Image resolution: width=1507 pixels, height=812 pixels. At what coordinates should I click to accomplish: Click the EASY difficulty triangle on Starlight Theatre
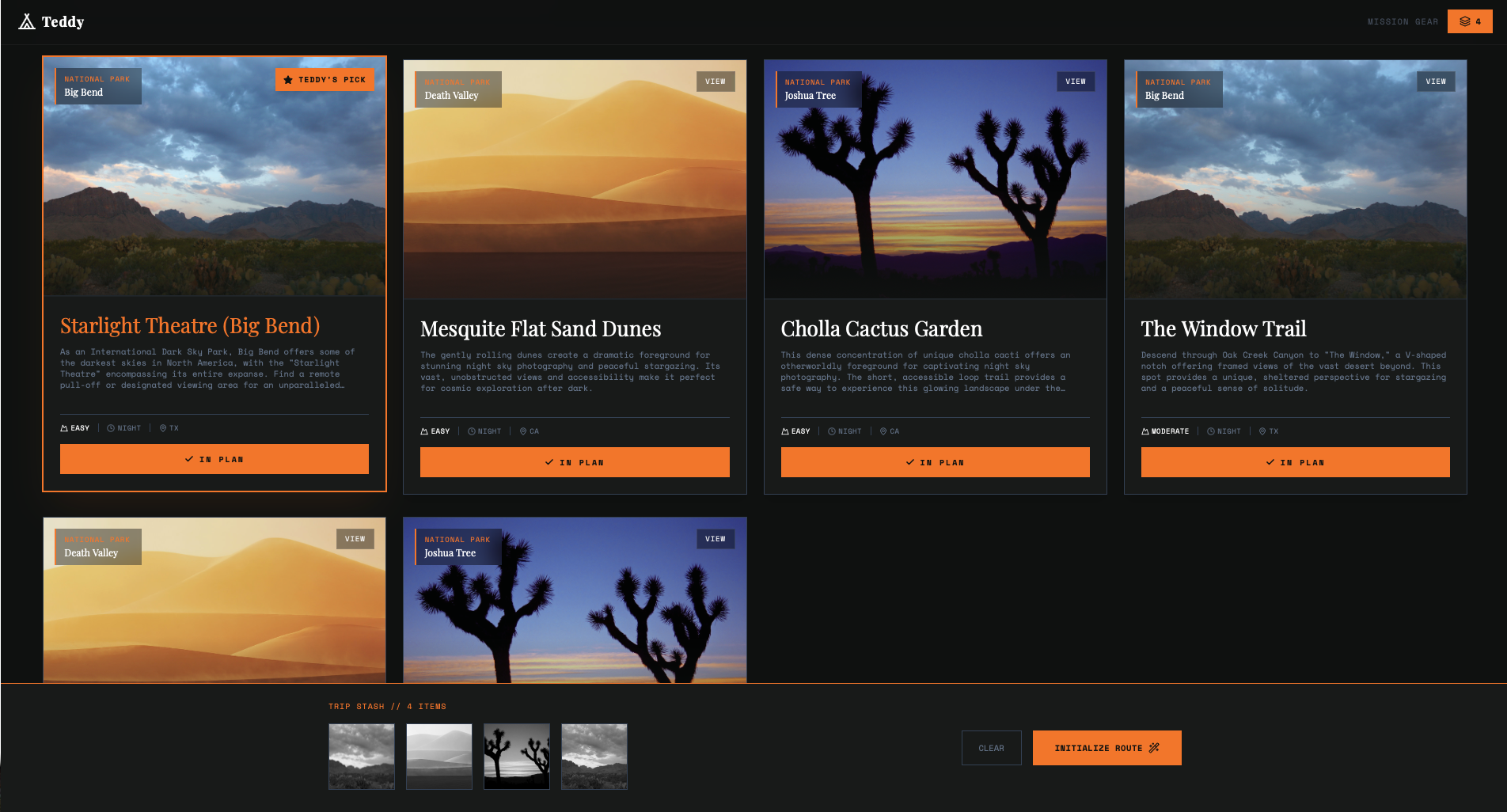(64, 427)
